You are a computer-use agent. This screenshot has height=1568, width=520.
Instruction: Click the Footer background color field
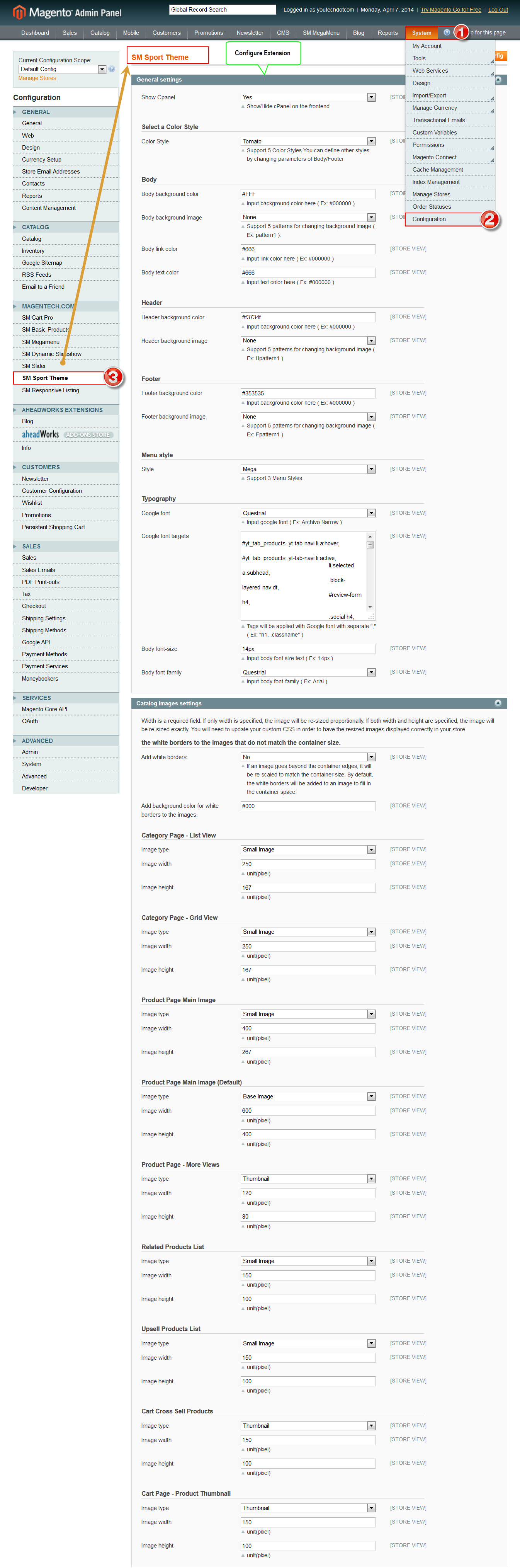[308, 393]
